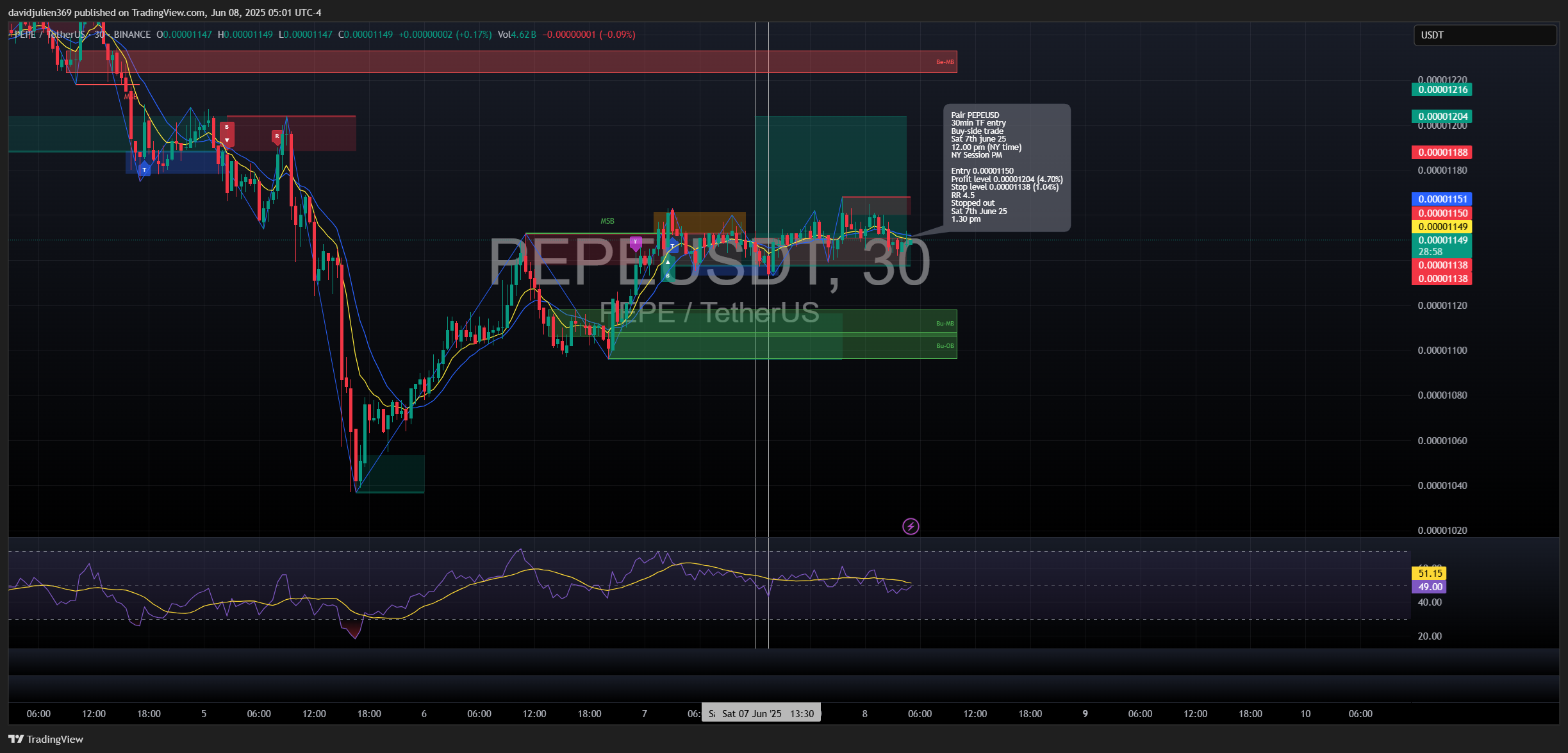Click 'Entry 0.00001150' line in the note

coord(982,171)
